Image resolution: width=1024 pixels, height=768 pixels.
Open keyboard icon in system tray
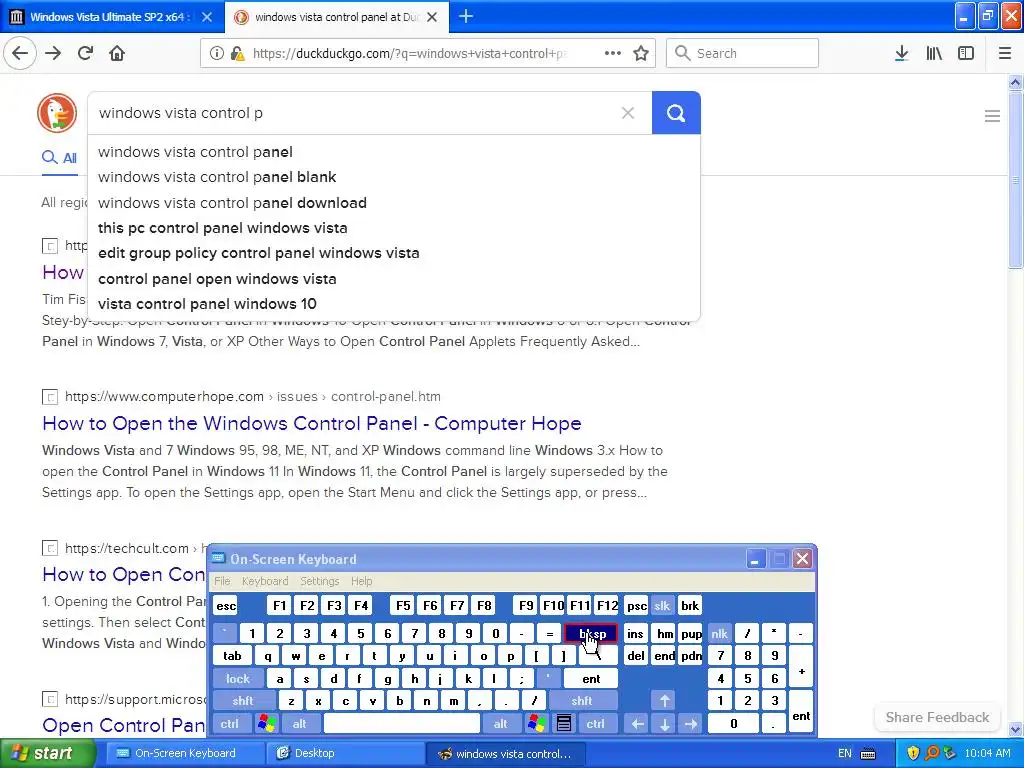point(868,754)
